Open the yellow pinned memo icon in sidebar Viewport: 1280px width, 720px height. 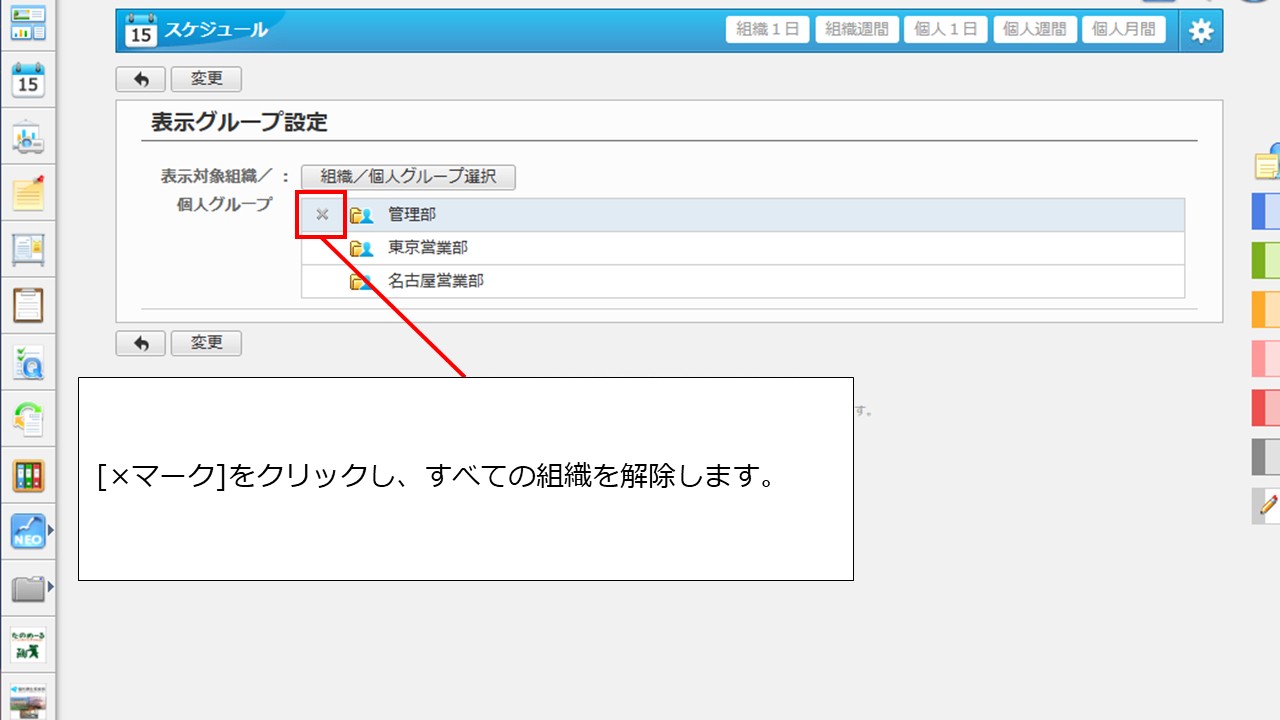pos(28,192)
